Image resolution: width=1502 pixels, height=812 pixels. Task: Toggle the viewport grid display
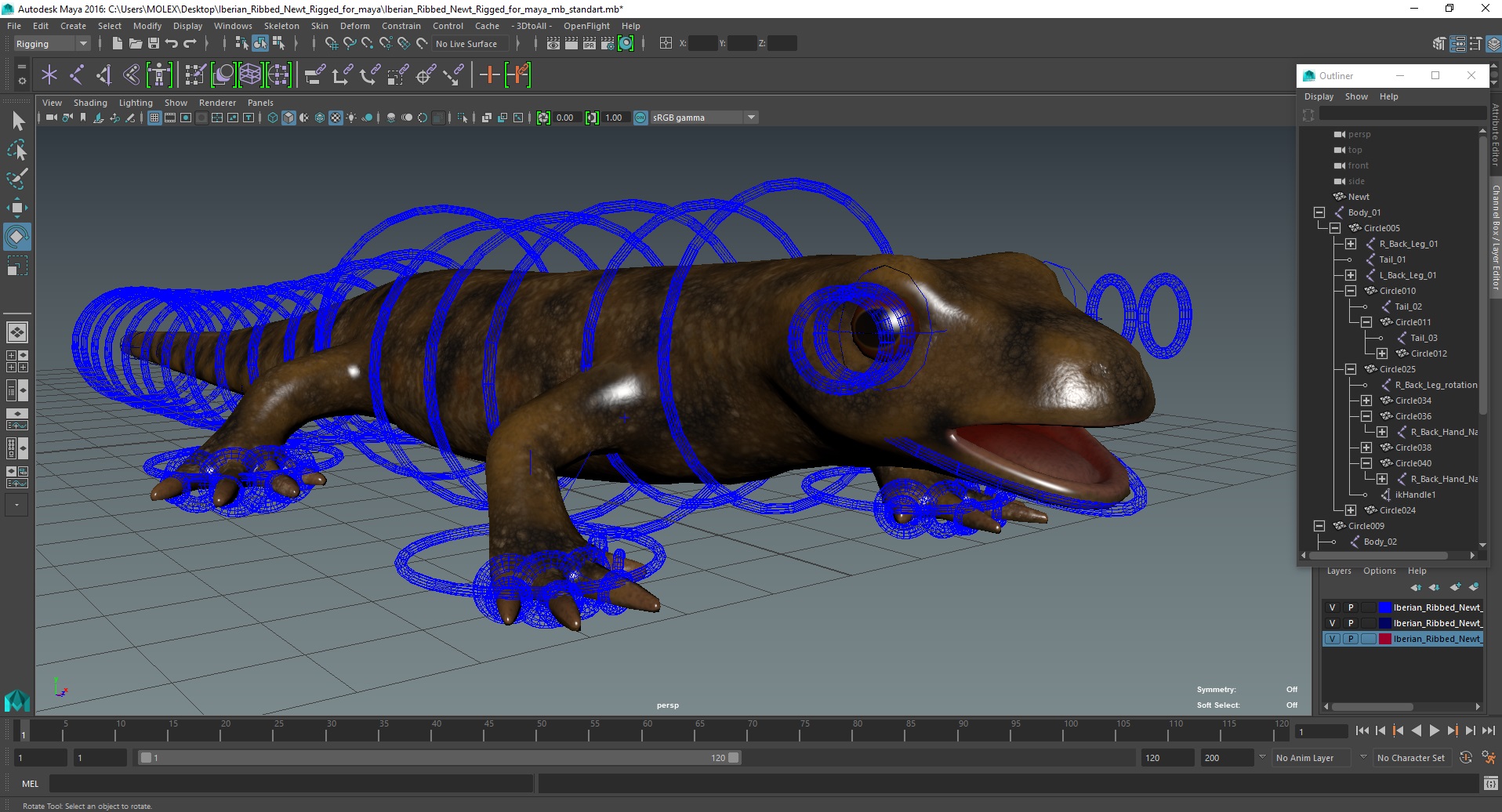pyautogui.click(x=154, y=118)
